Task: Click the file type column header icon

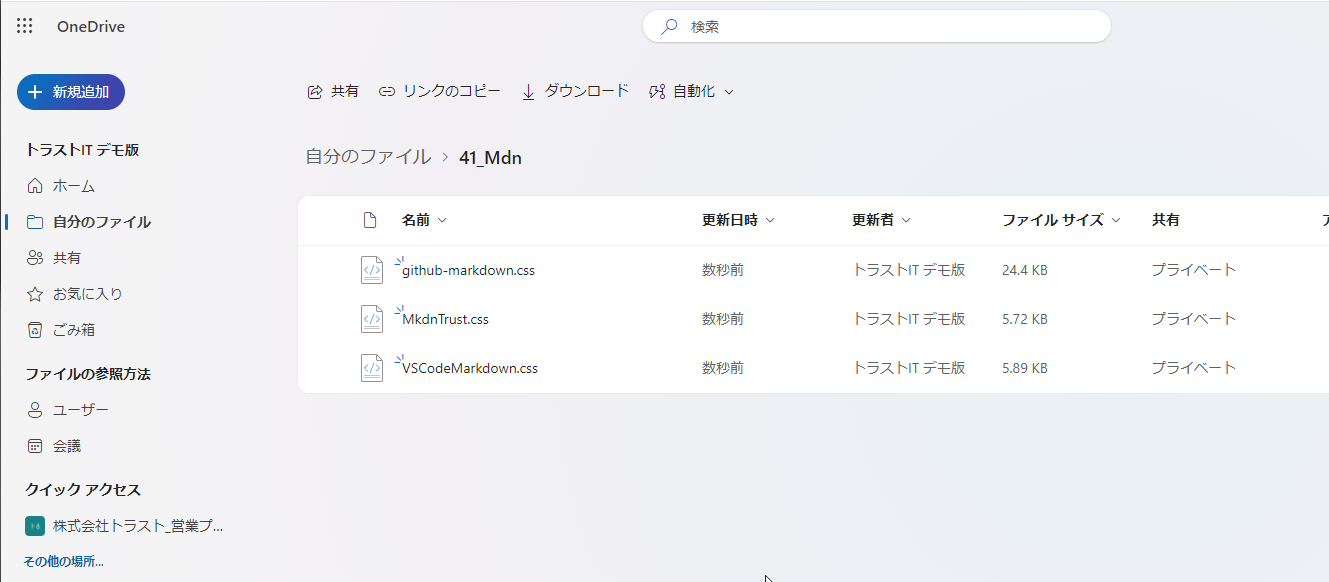Action: click(x=370, y=220)
